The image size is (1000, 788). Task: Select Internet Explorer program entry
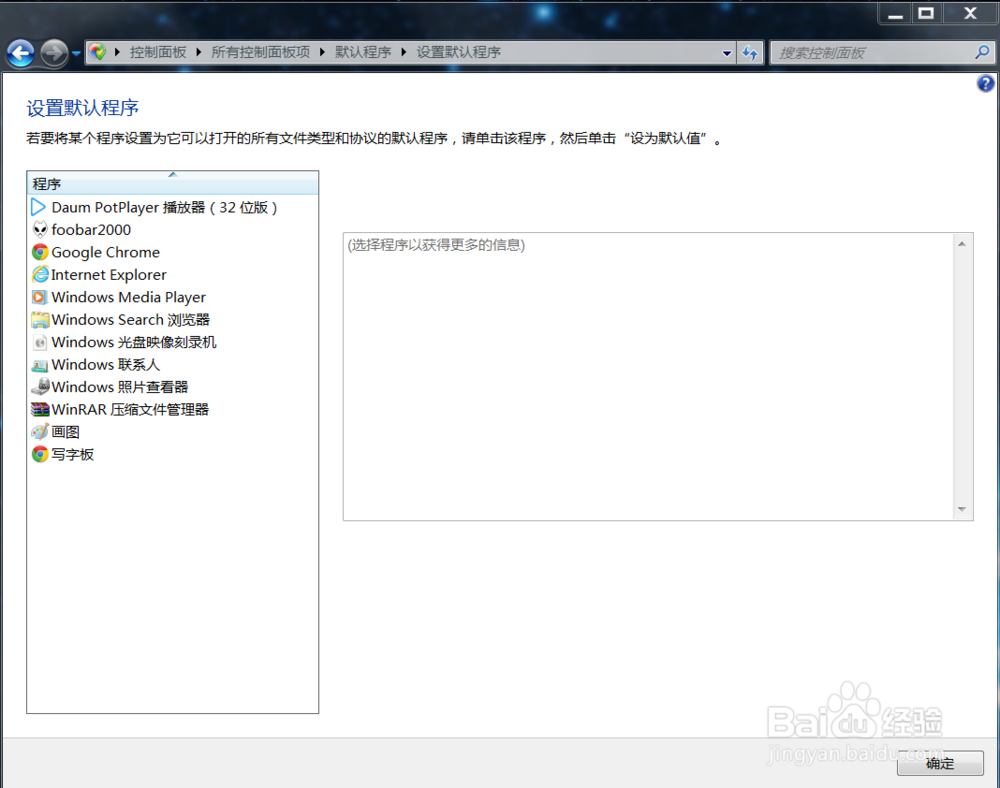tap(108, 275)
